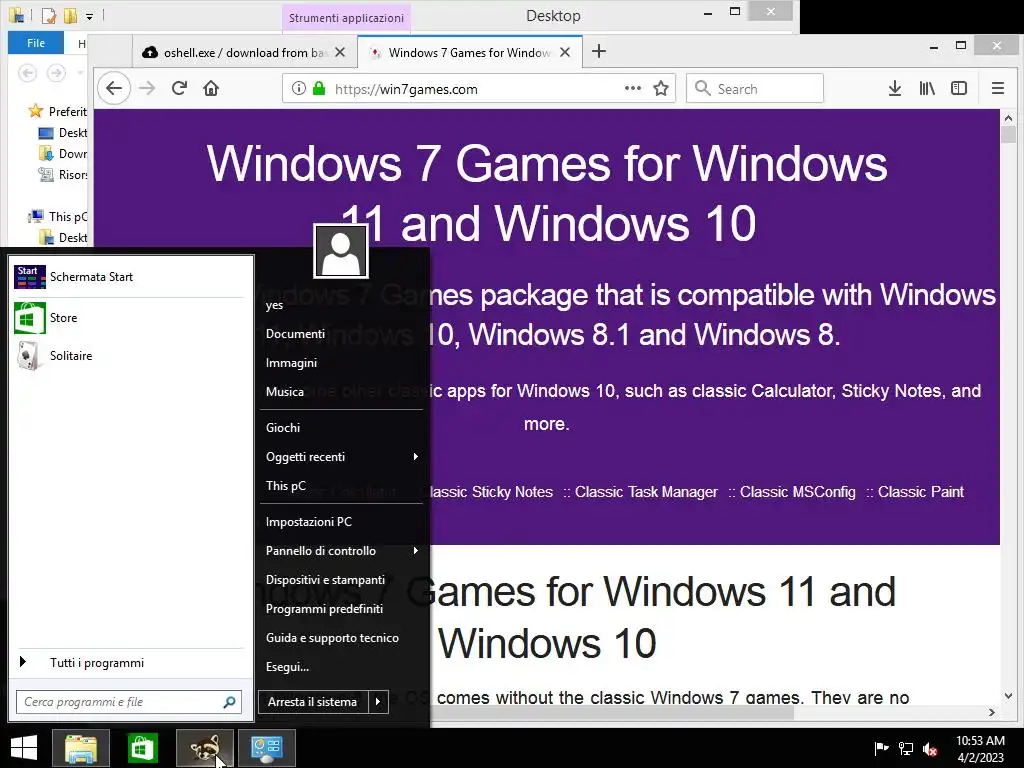This screenshot has height=768, width=1024.
Task: Click the raccoon taskbar icon
Action: click(204, 748)
